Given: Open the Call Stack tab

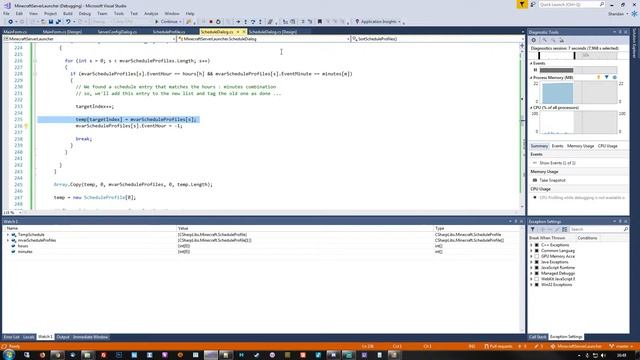Looking at the screenshot, I should pyautogui.click(x=538, y=337).
